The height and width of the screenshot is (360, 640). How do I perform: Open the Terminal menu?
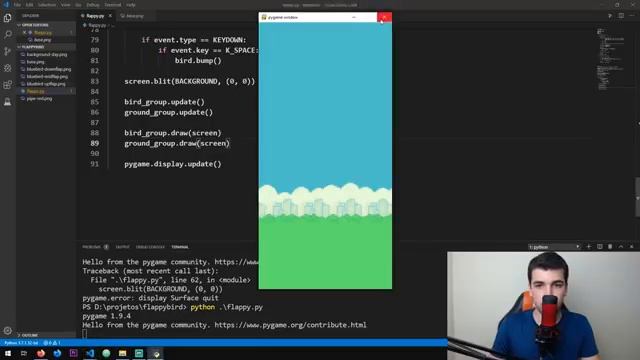pyautogui.click(x=113, y=5)
